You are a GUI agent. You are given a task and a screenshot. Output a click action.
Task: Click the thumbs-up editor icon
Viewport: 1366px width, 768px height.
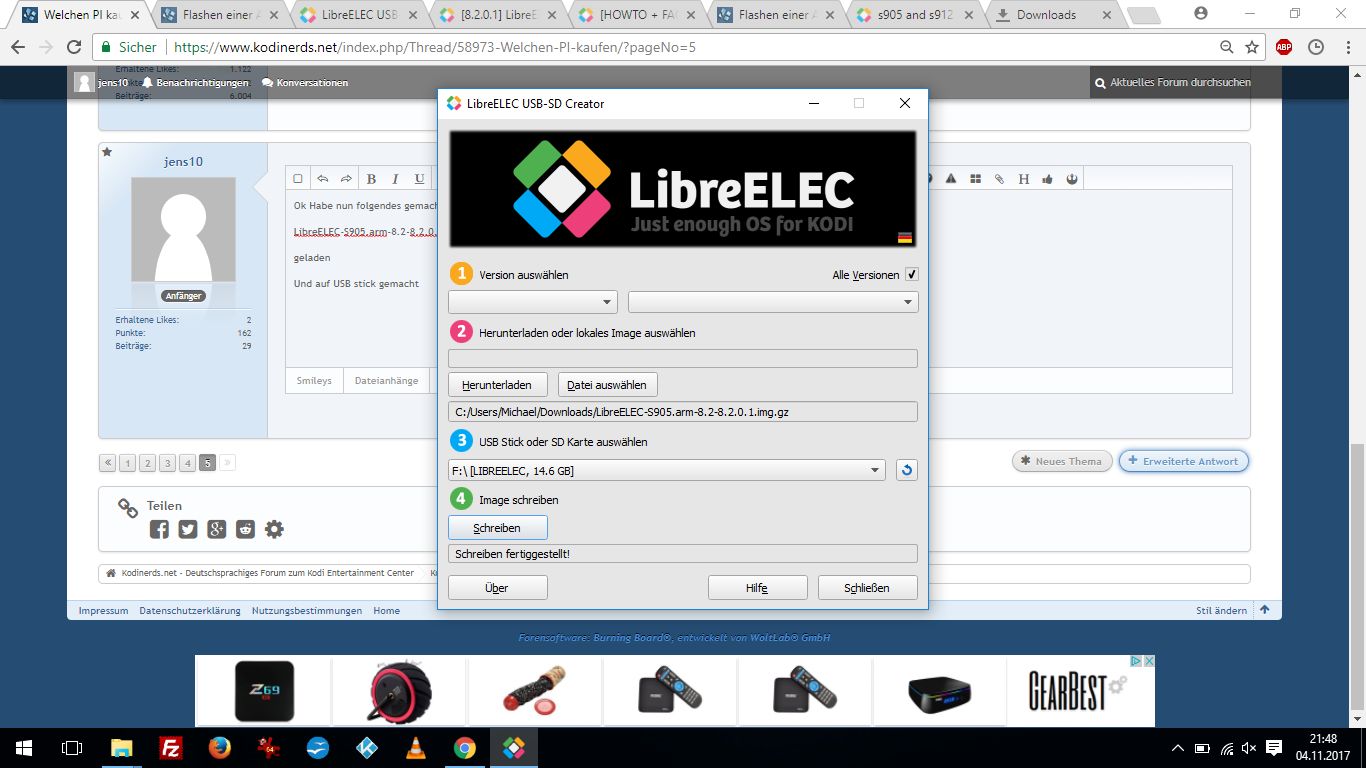click(1048, 179)
